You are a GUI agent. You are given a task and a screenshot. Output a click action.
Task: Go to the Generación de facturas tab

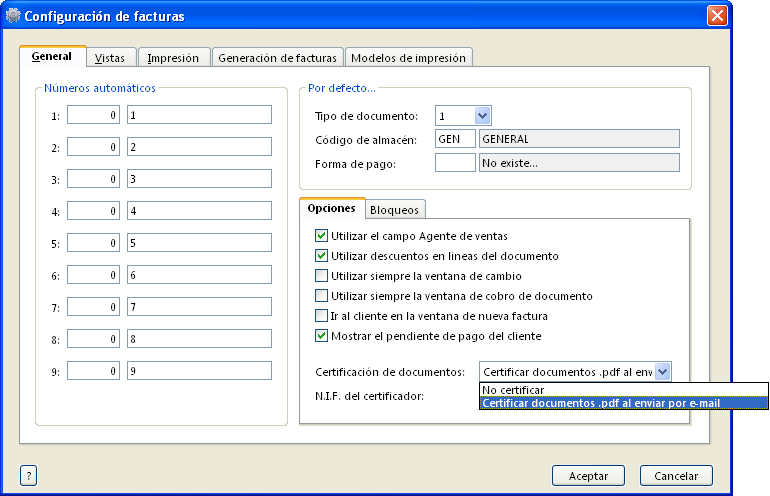278,58
